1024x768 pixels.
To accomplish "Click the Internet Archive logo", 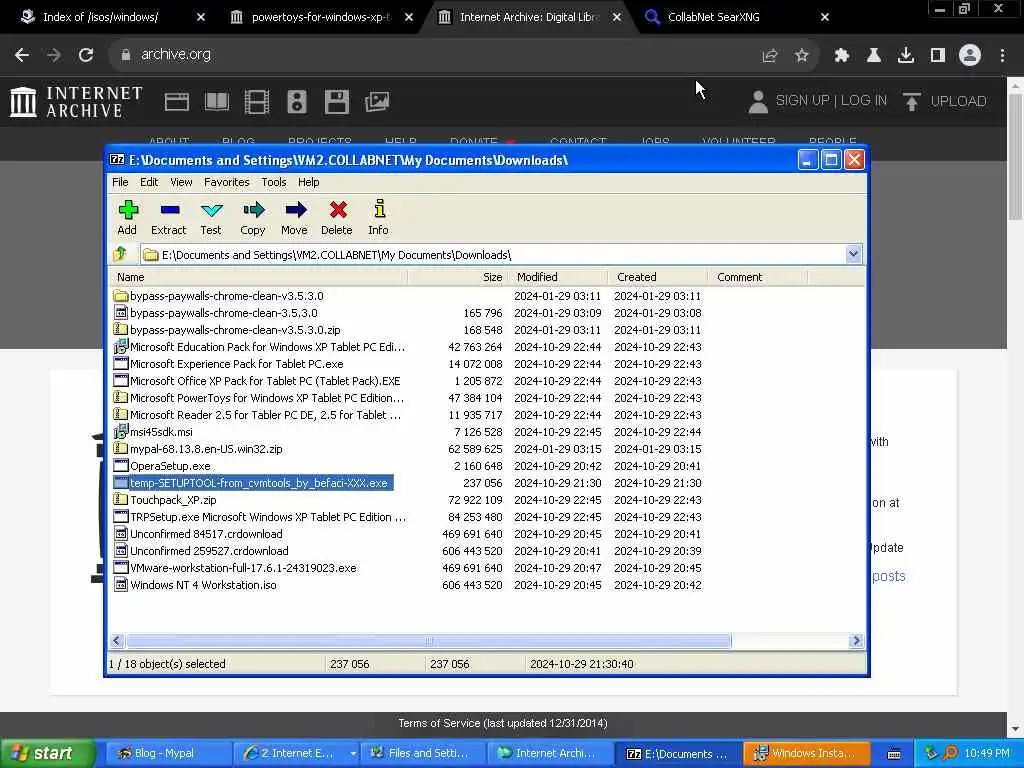I will pyautogui.click(x=76, y=102).
